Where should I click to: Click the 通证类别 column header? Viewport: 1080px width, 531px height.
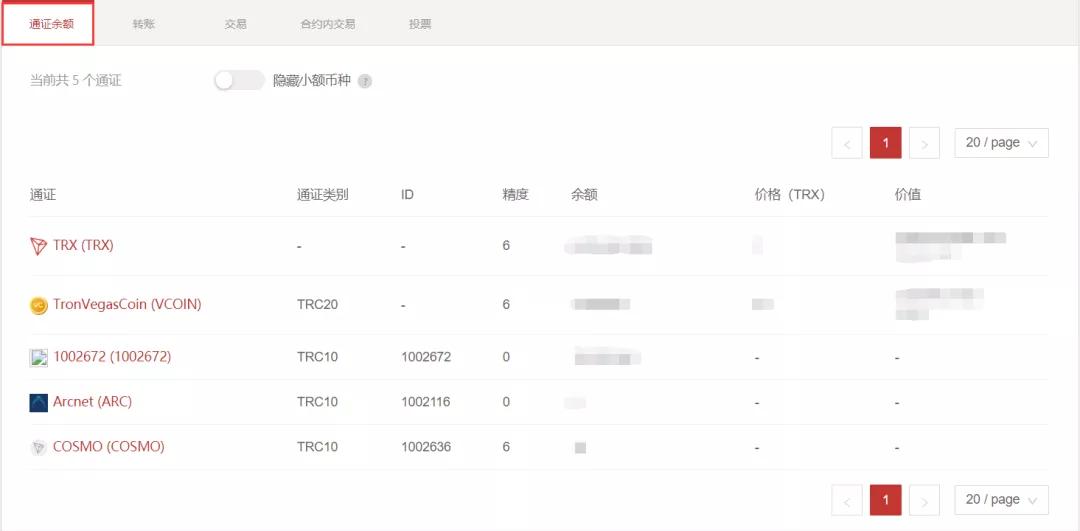point(322,195)
